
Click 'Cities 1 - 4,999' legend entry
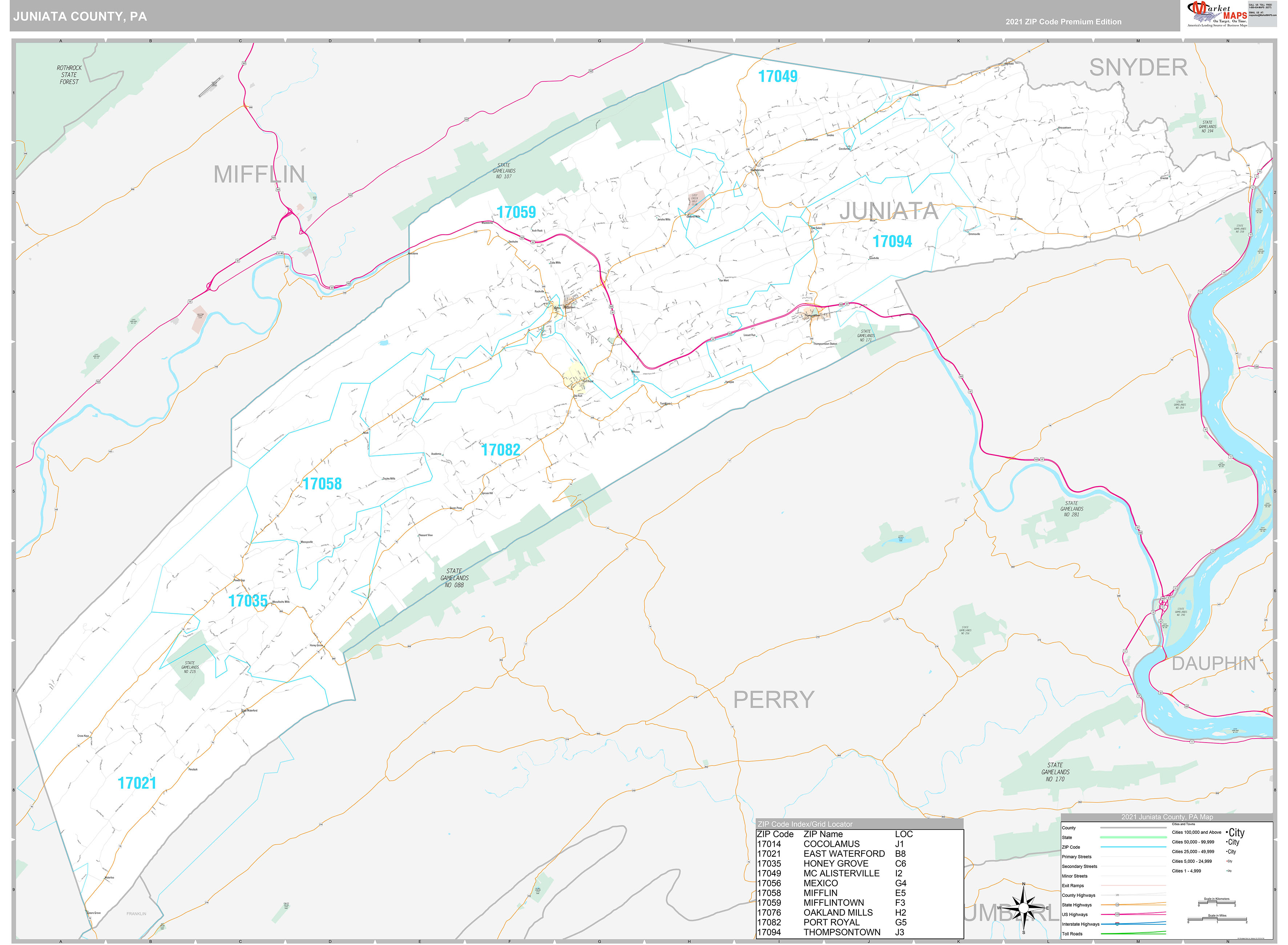click(x=1186, y=871)
